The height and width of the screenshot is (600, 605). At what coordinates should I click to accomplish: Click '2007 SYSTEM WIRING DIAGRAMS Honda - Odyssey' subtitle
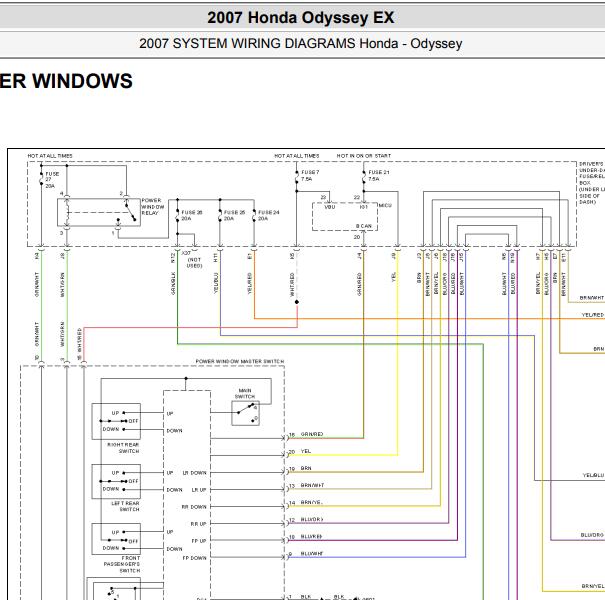pyautogui.click(x=301, y=43)
